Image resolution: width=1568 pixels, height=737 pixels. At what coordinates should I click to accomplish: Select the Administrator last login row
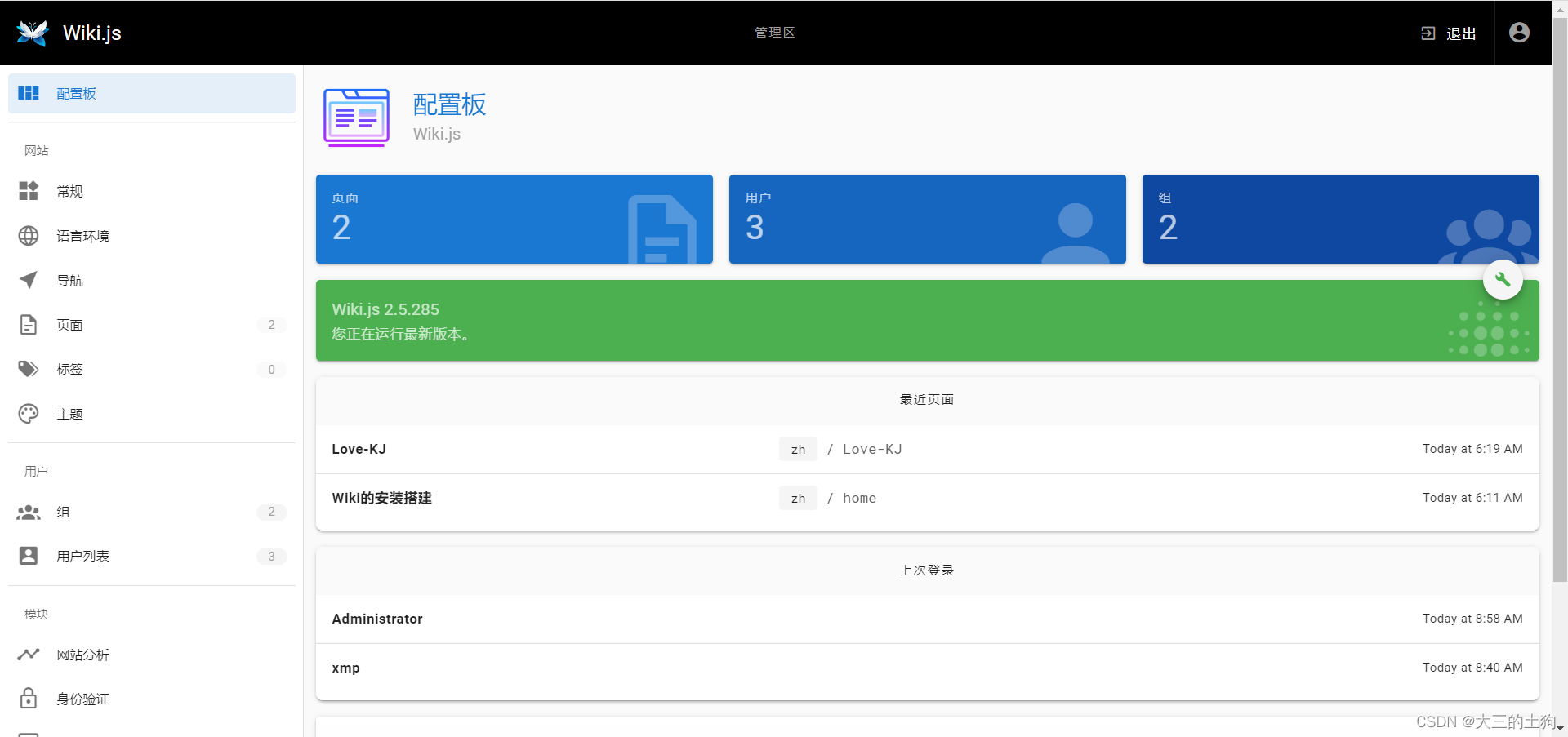point(927,619)
